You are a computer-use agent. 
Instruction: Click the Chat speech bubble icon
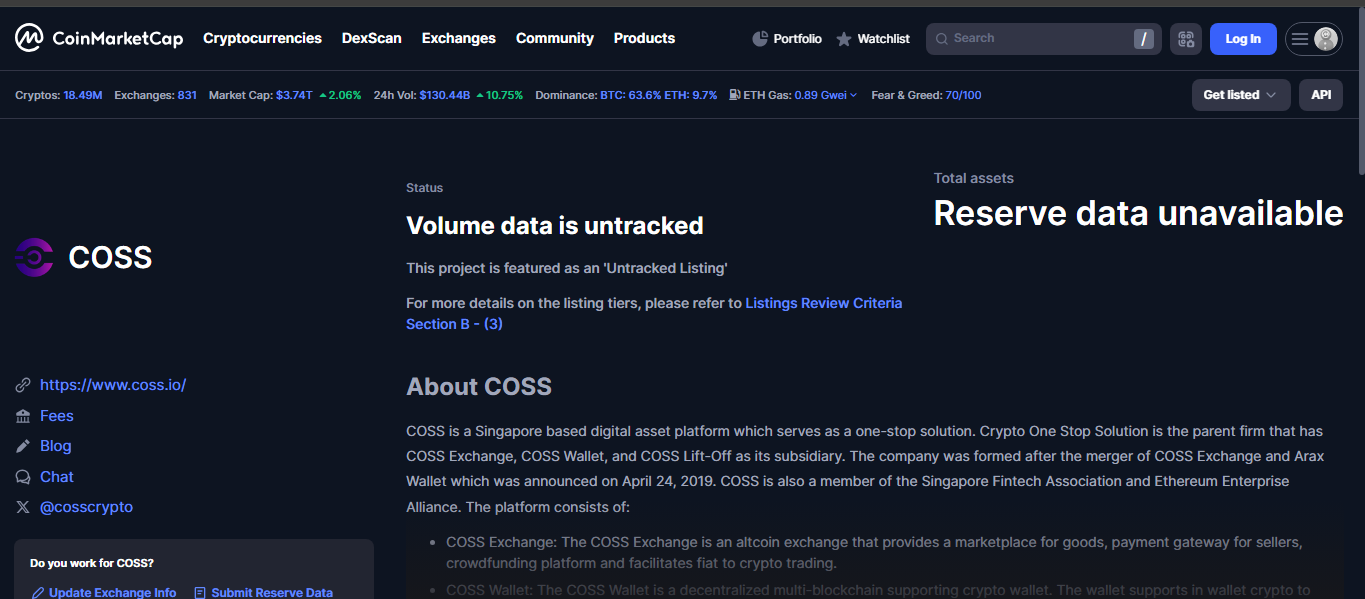(23, 477)
